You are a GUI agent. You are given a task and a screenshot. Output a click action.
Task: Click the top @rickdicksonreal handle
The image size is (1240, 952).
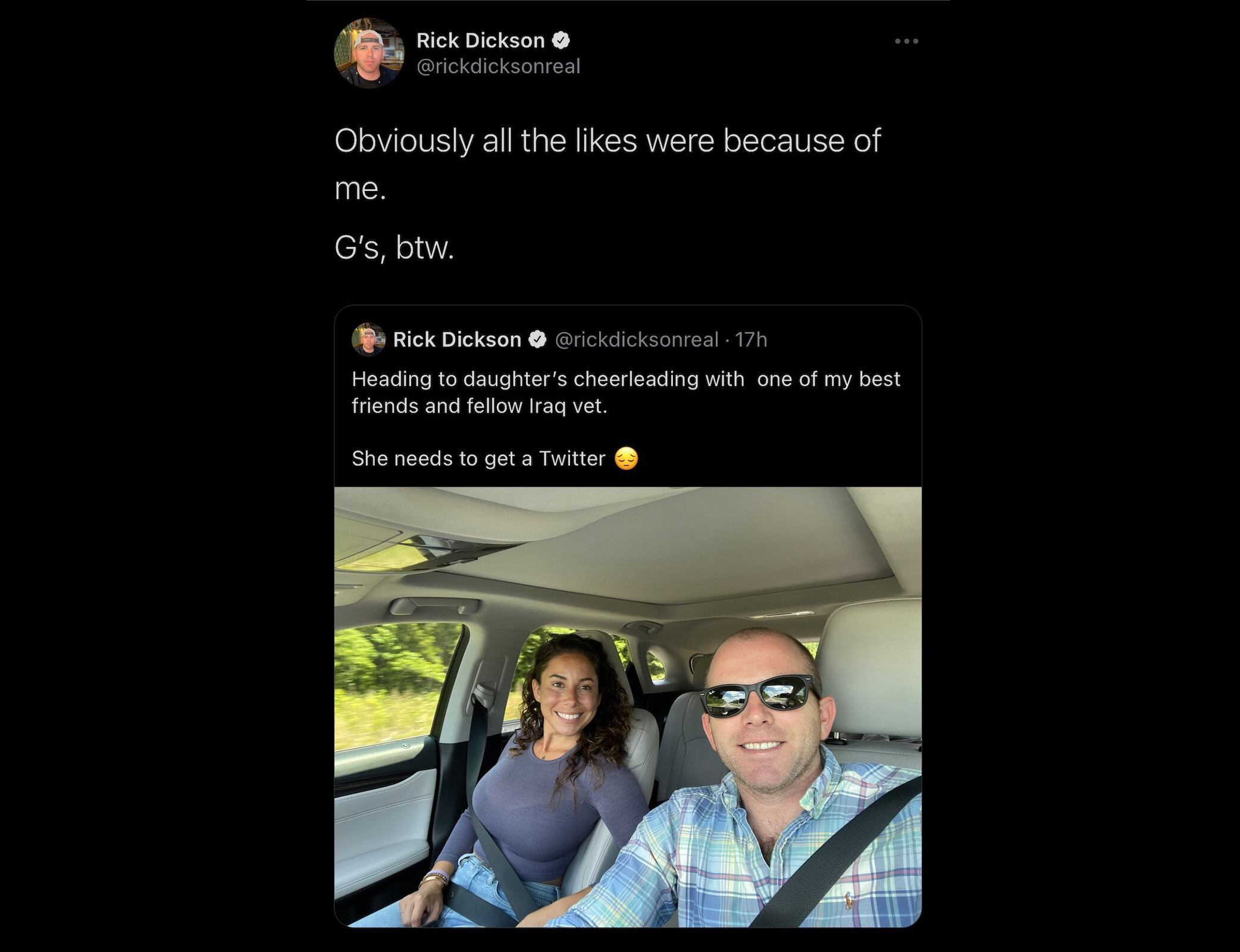pyautogui.click(x=498, y=66)
